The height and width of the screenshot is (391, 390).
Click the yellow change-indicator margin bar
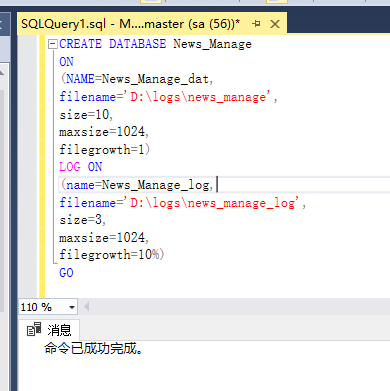pyautogui.click(x=42, y=166)
